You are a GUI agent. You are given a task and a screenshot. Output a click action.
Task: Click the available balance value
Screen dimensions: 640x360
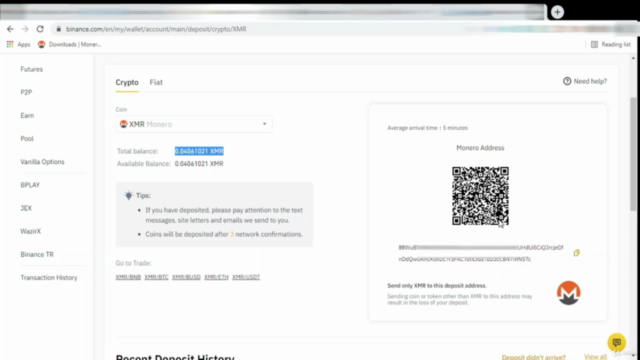[199, 164]
